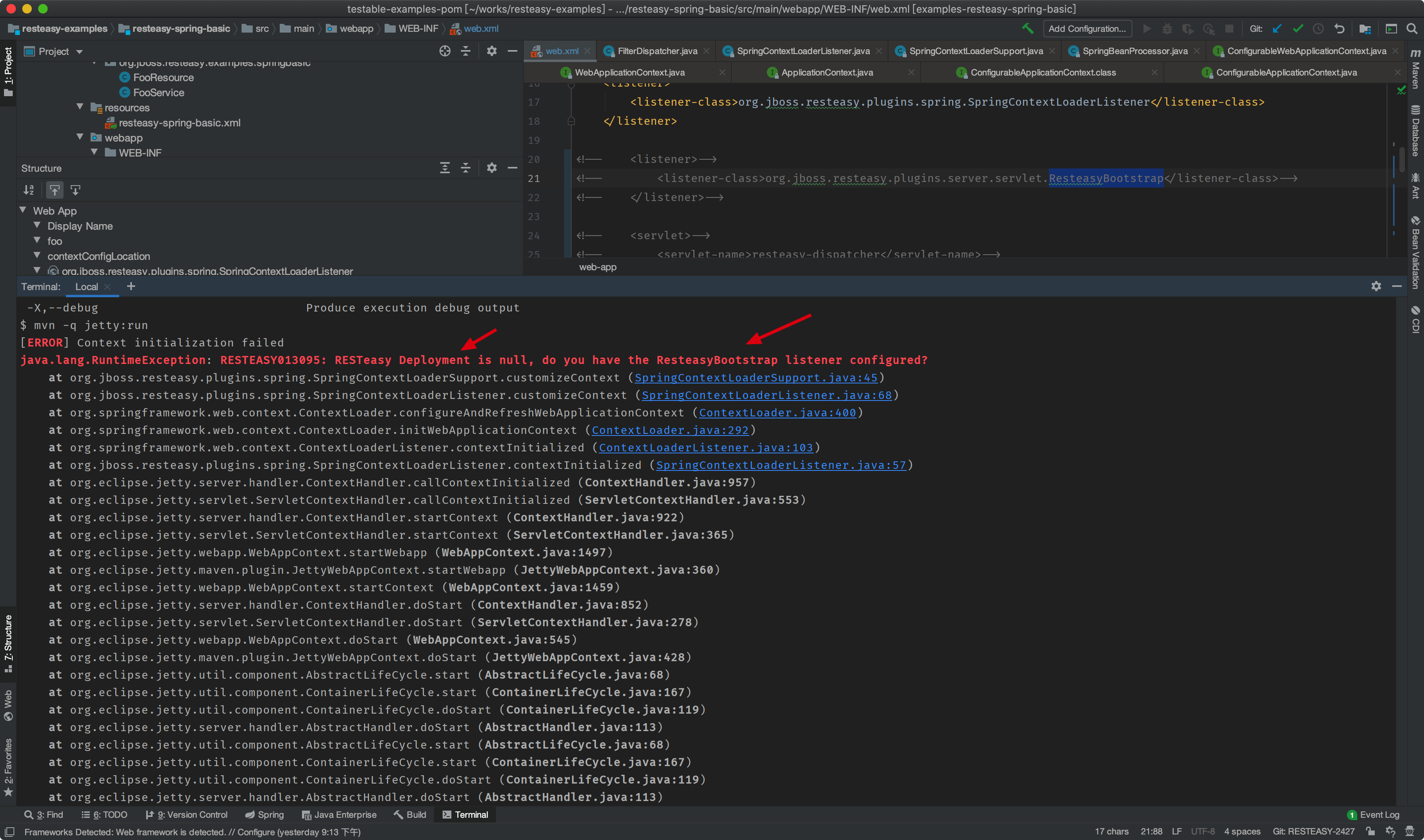Click the Git commit checkmark icon
The width and height of the screenshot is (1424, 840).
click(x=1298, y=28)
